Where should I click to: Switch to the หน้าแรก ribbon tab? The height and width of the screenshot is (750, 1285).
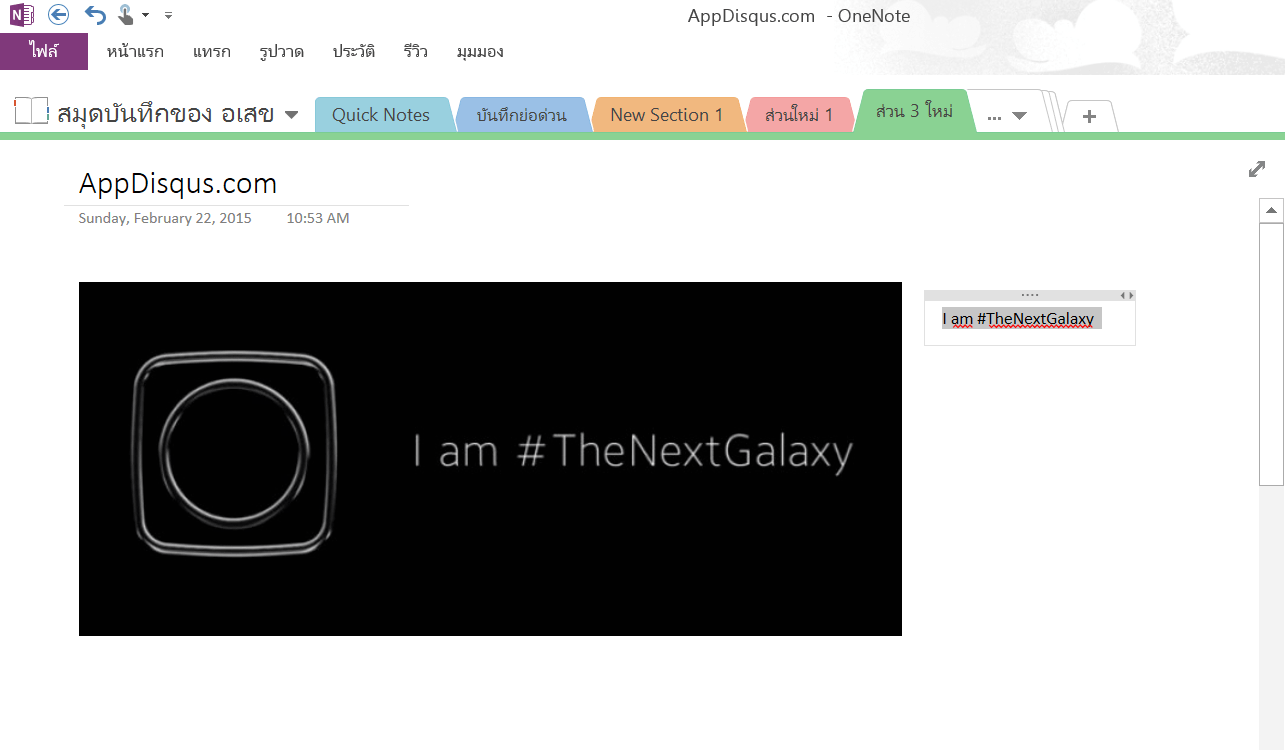[x=135, y=52]
